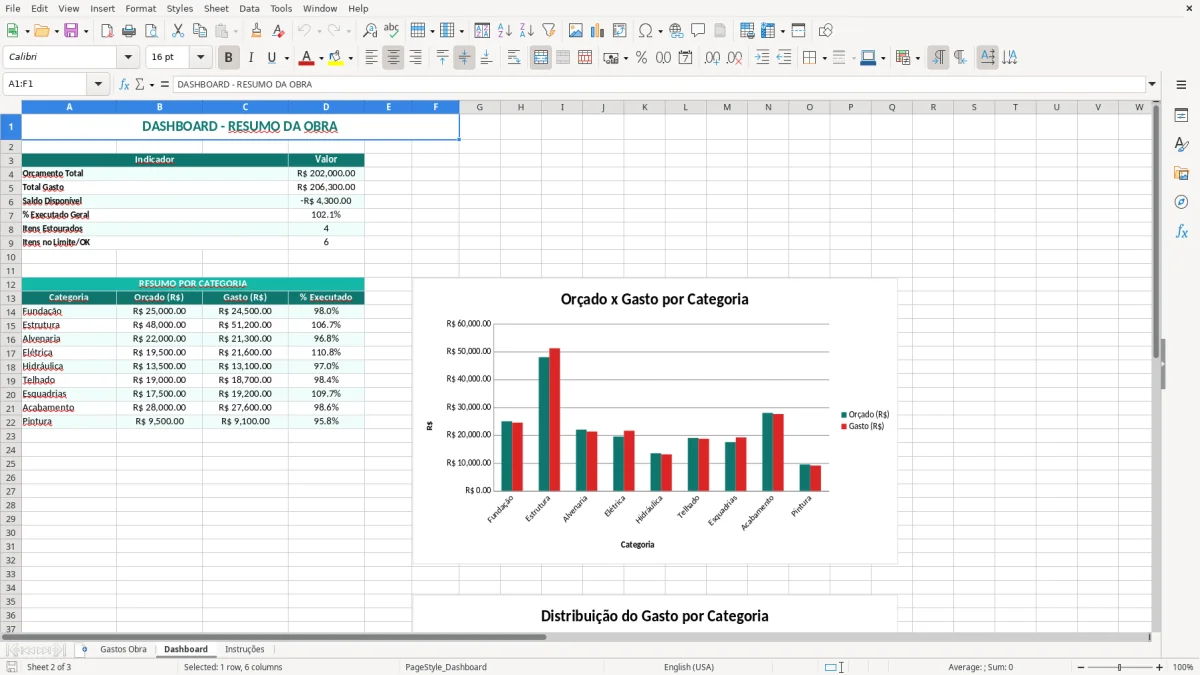Image resolution: width=1200 pixels, height=675 pixels.
Task: Open the Function Wizard
Action: pos(125,85)
